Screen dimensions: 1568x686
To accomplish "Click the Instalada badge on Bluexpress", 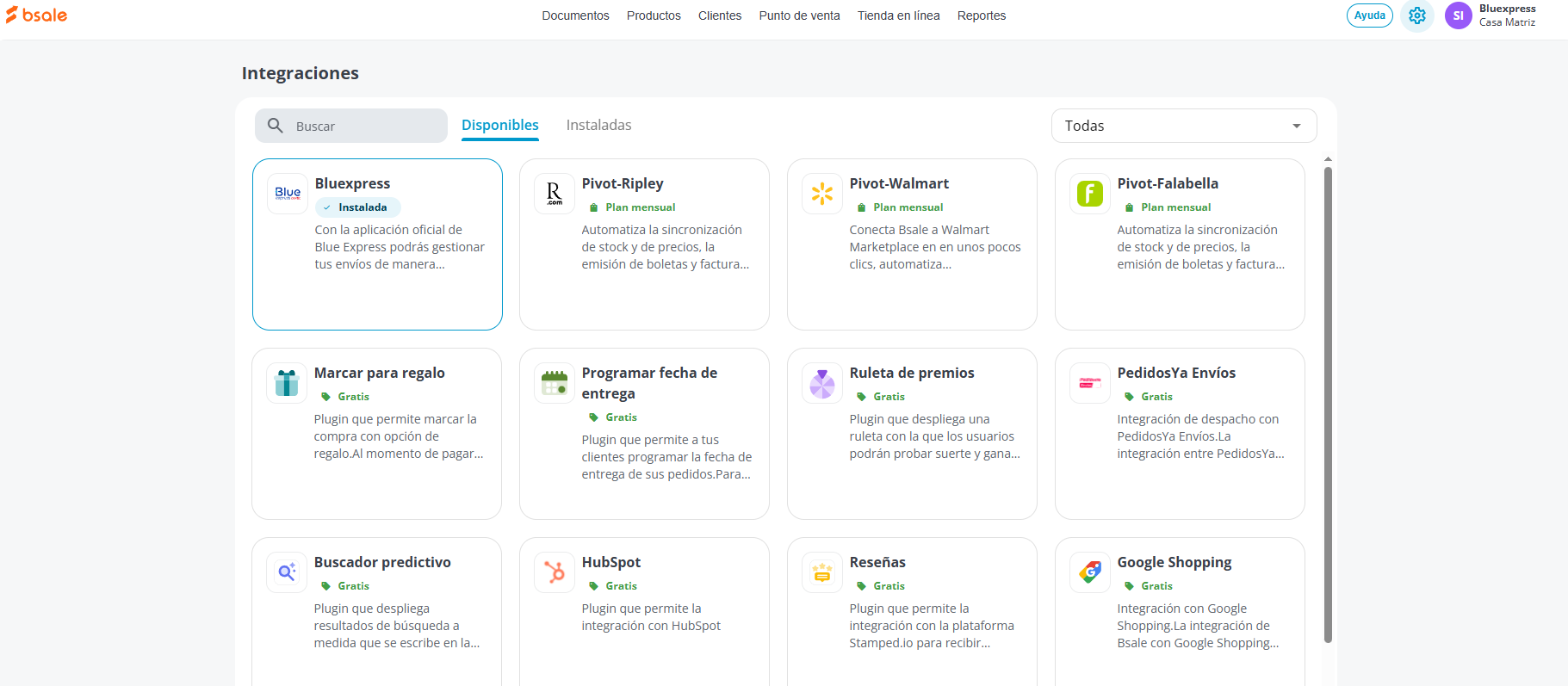I will [x=358, y=207].
